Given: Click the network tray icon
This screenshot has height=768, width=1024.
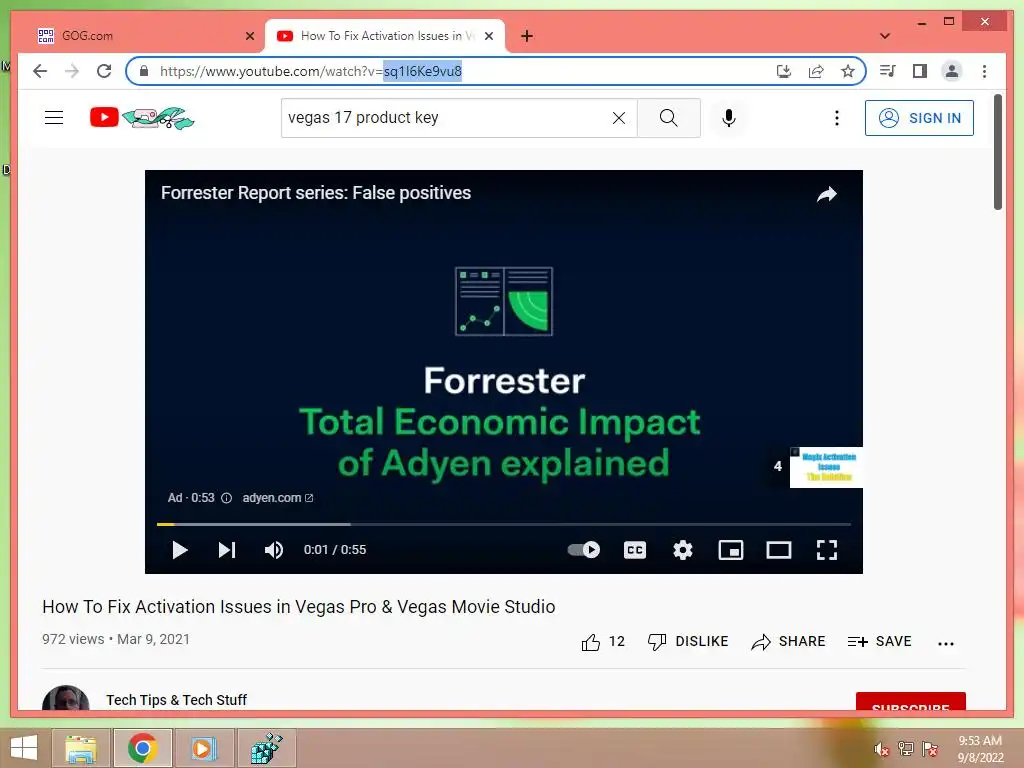Looking at the screenshot, I should click(906, 749).
